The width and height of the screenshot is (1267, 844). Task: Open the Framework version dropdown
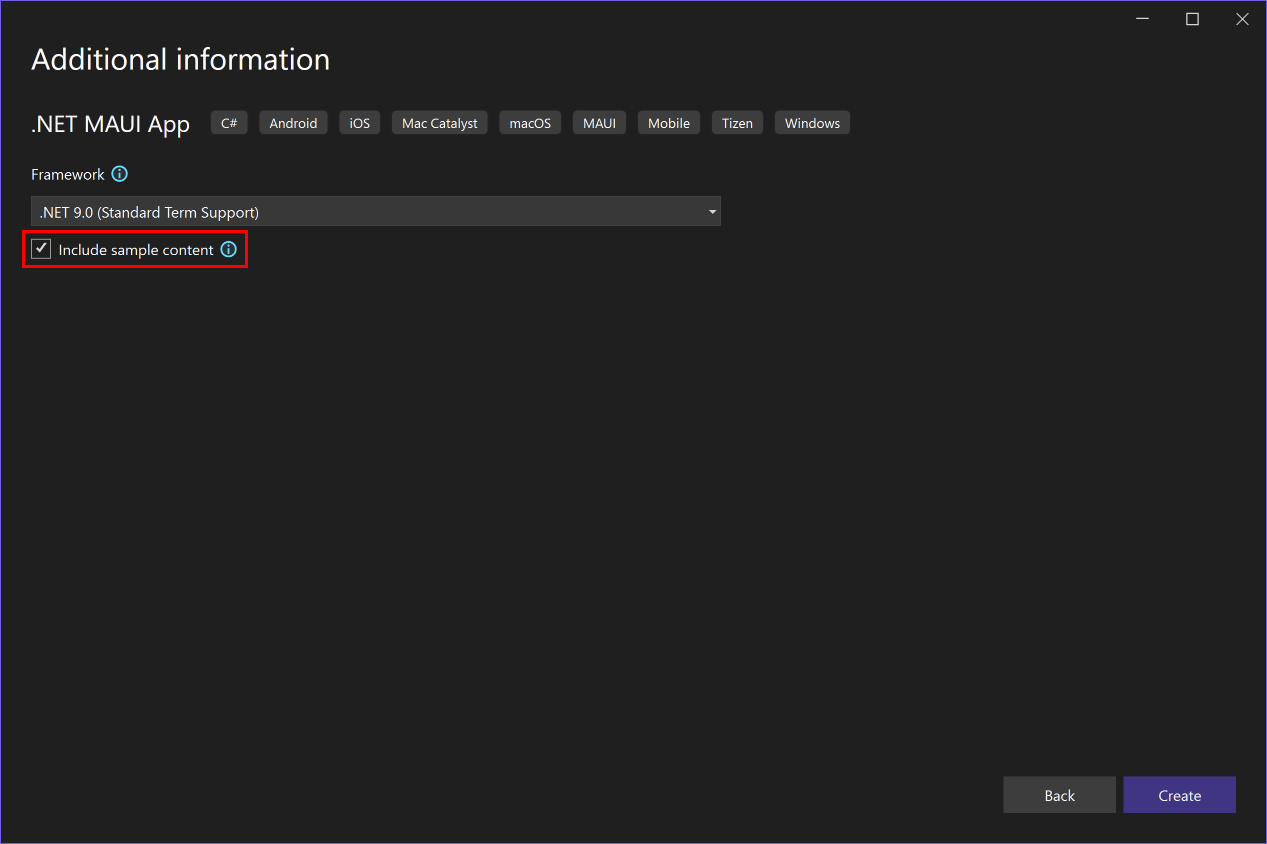point(375,211)
